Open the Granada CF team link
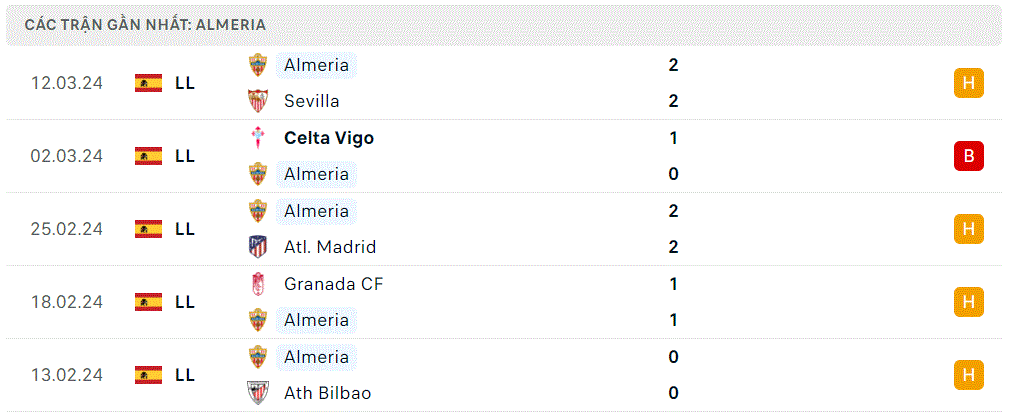1020x416 pixels. pyautogui.click(x=334, y=284)
